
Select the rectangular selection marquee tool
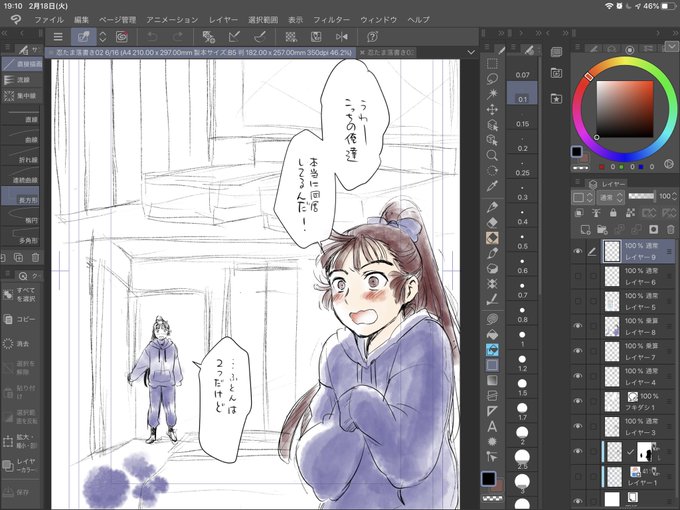pyautogui.click(x=492, y=64)
